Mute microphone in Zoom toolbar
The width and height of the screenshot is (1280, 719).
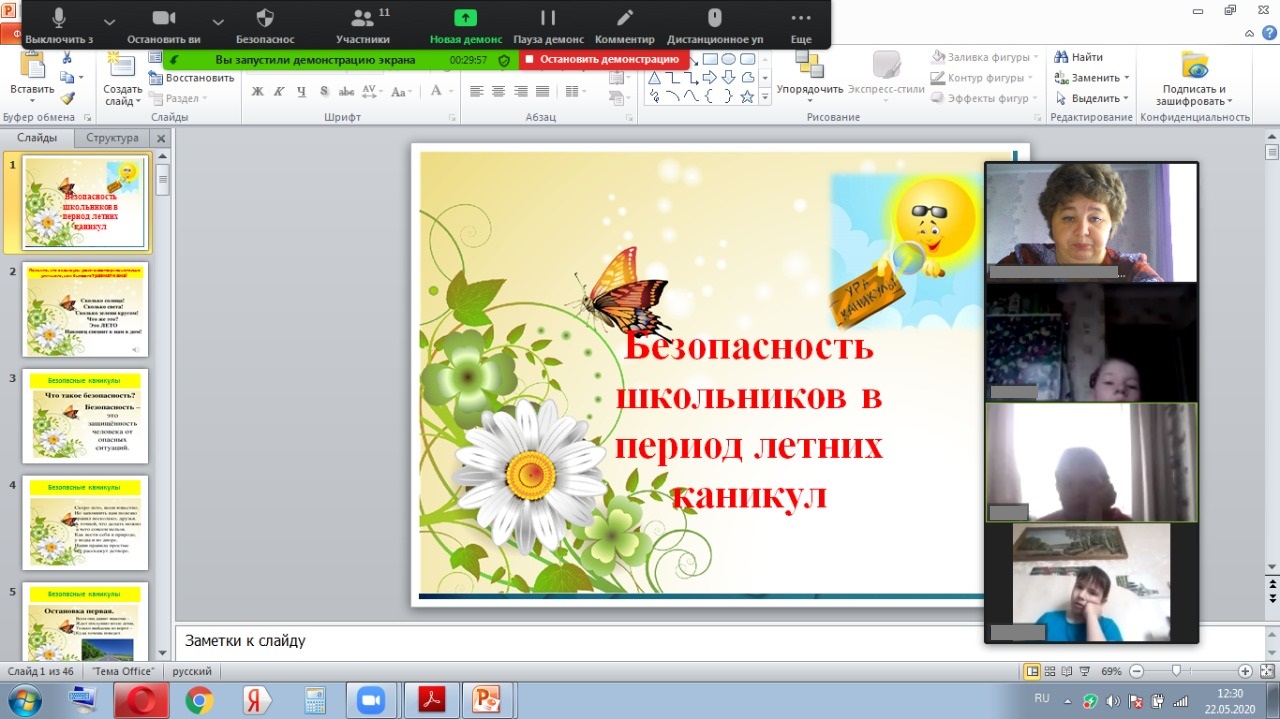[59, 24]
